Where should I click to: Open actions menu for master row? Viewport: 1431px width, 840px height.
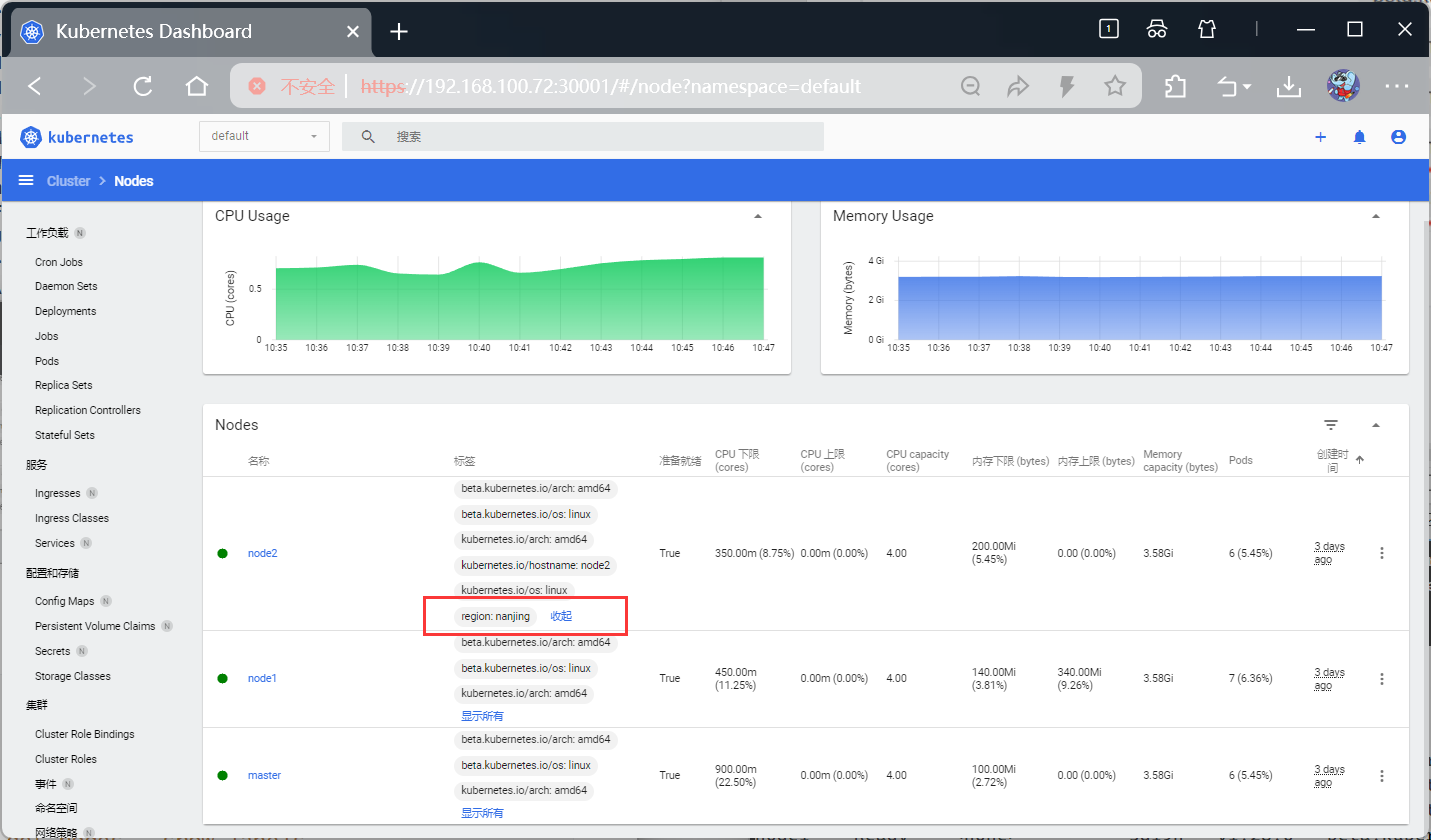(1382, 776)
